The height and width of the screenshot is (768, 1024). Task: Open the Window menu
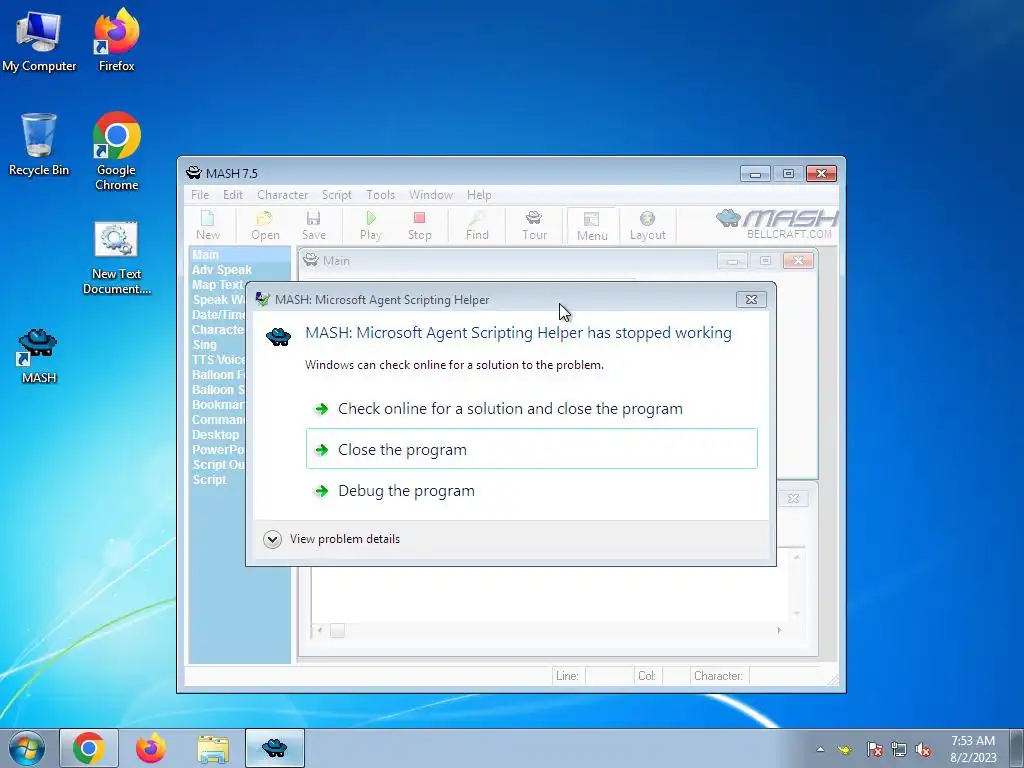tap(430, 195)
